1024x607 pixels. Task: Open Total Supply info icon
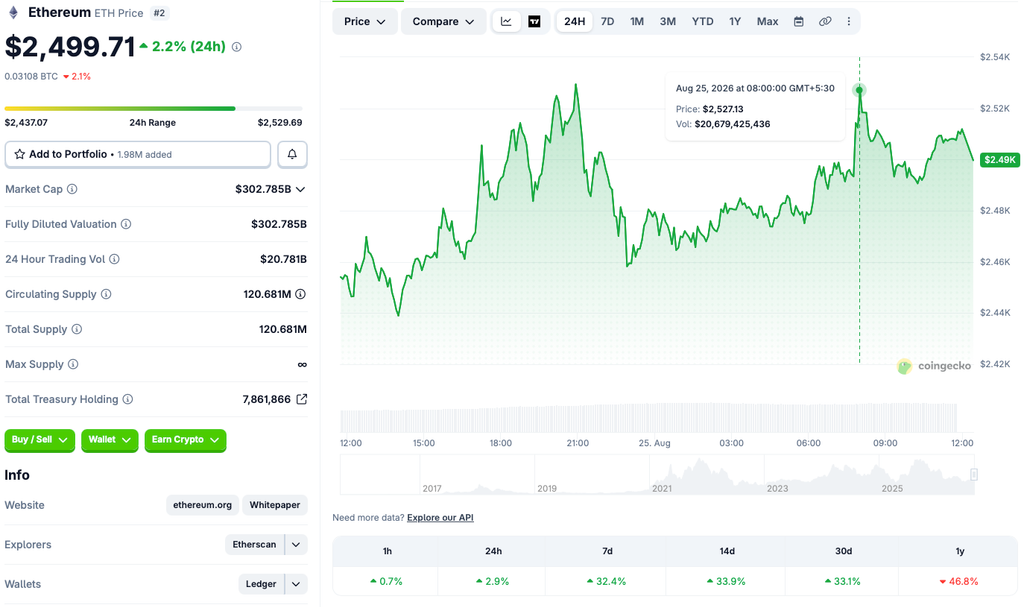click(x=76, y=329)
